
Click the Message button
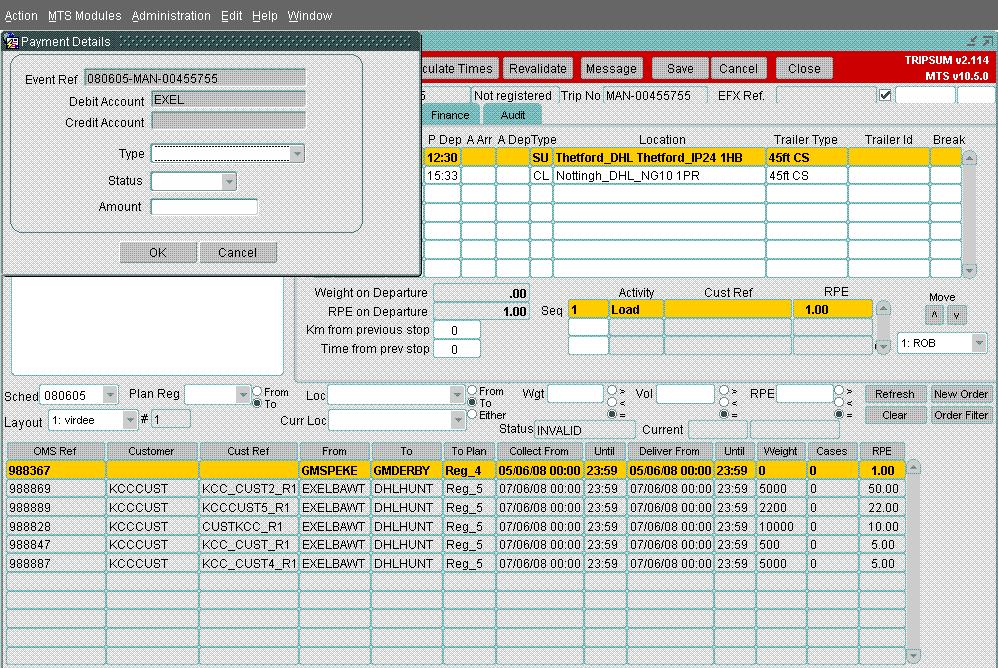point(611,69)
